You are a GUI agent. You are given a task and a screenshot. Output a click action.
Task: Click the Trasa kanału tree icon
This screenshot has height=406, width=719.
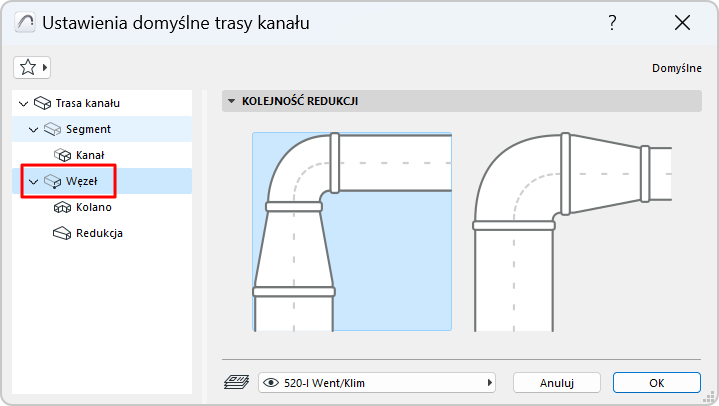coord(42,103)
